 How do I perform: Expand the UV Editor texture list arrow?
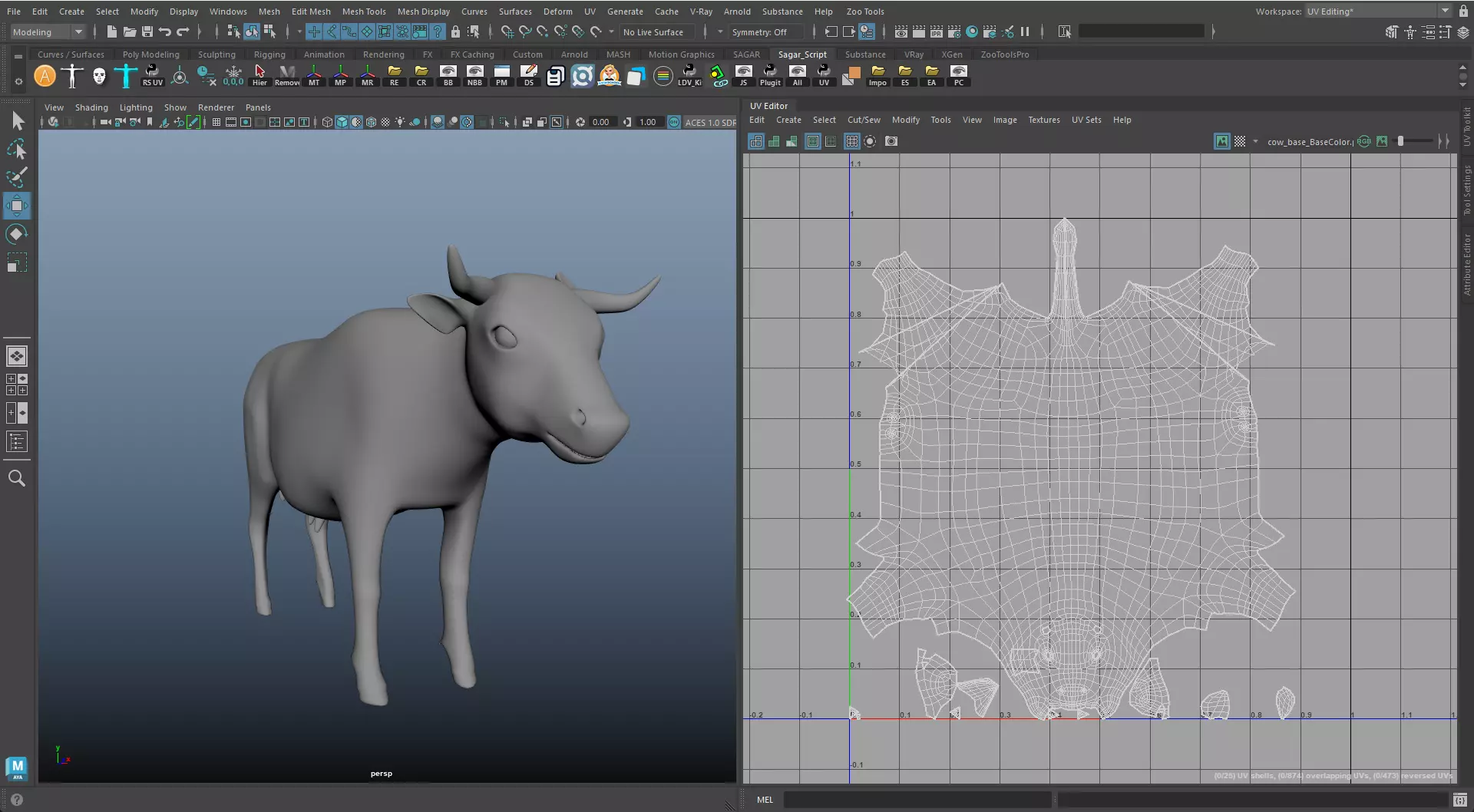pos(1256,141)
